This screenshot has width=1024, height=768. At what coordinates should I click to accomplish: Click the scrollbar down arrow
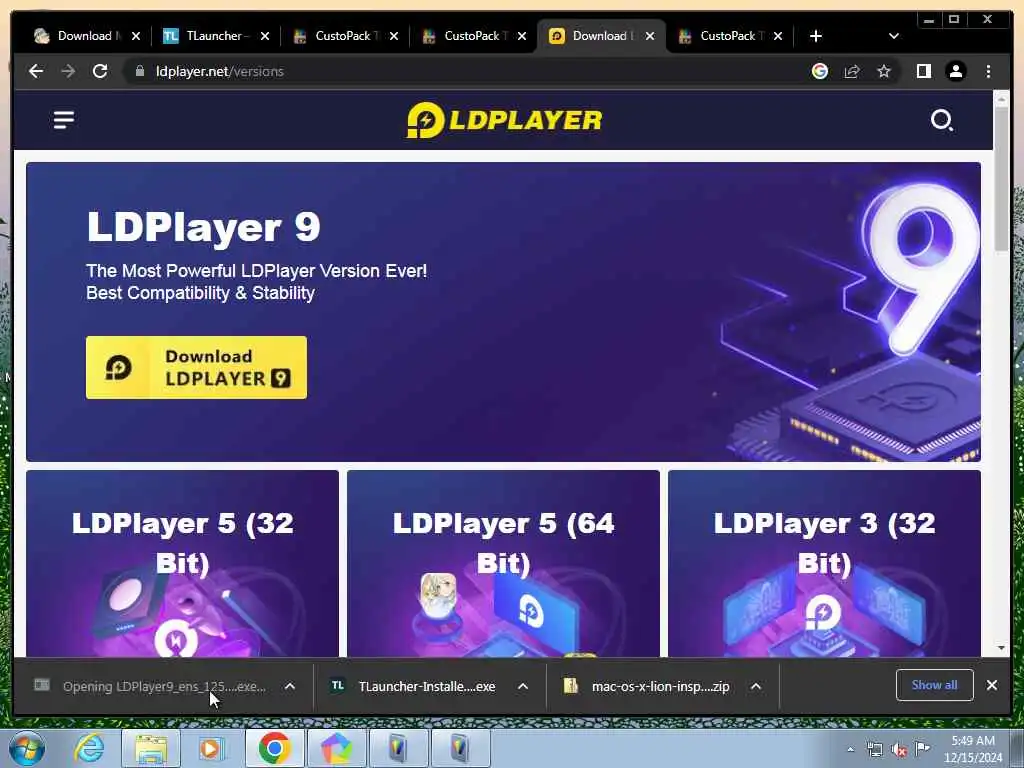(x=1001, y=648)
